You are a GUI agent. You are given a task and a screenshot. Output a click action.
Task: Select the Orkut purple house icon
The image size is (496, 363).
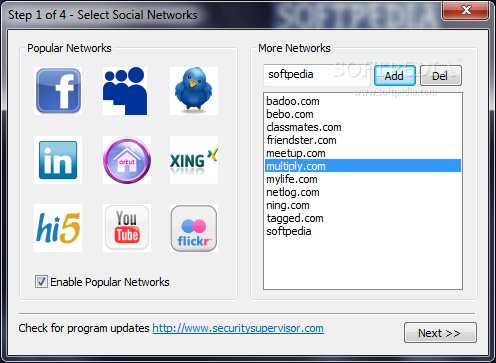[127, 160]
